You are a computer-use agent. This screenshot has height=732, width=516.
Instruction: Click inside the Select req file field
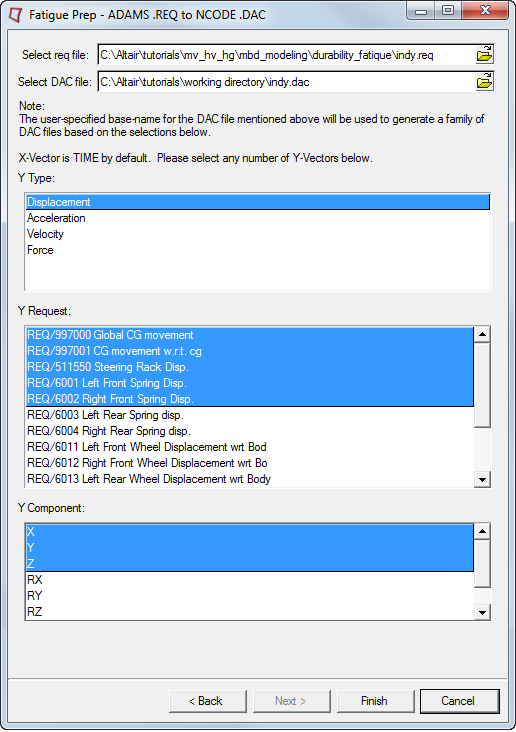click(287, 55)
